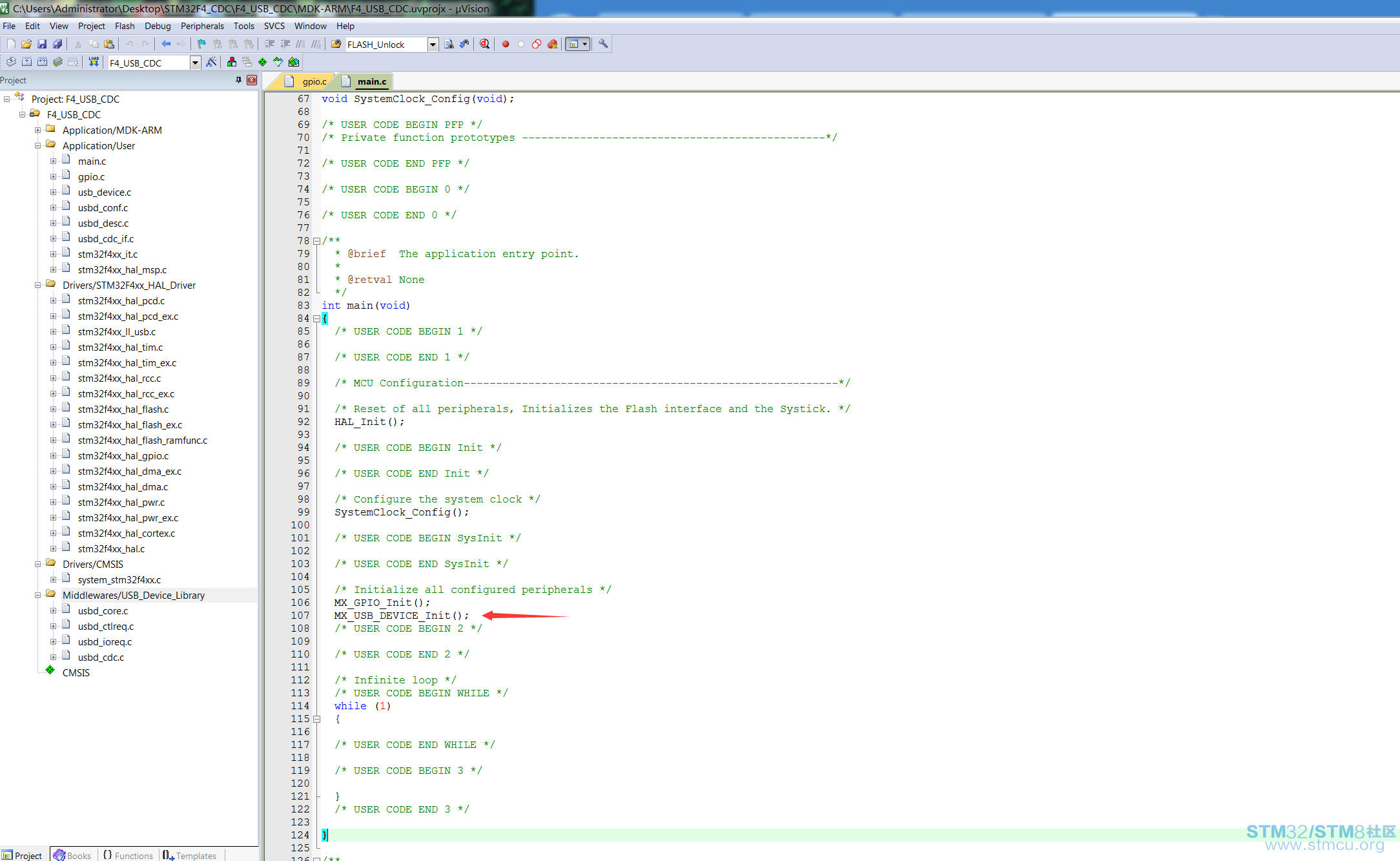Collapse the Project: F4_USB_CDC root node
The height and width of the screenshot is (861, 1400).
(x=6, y=99)
